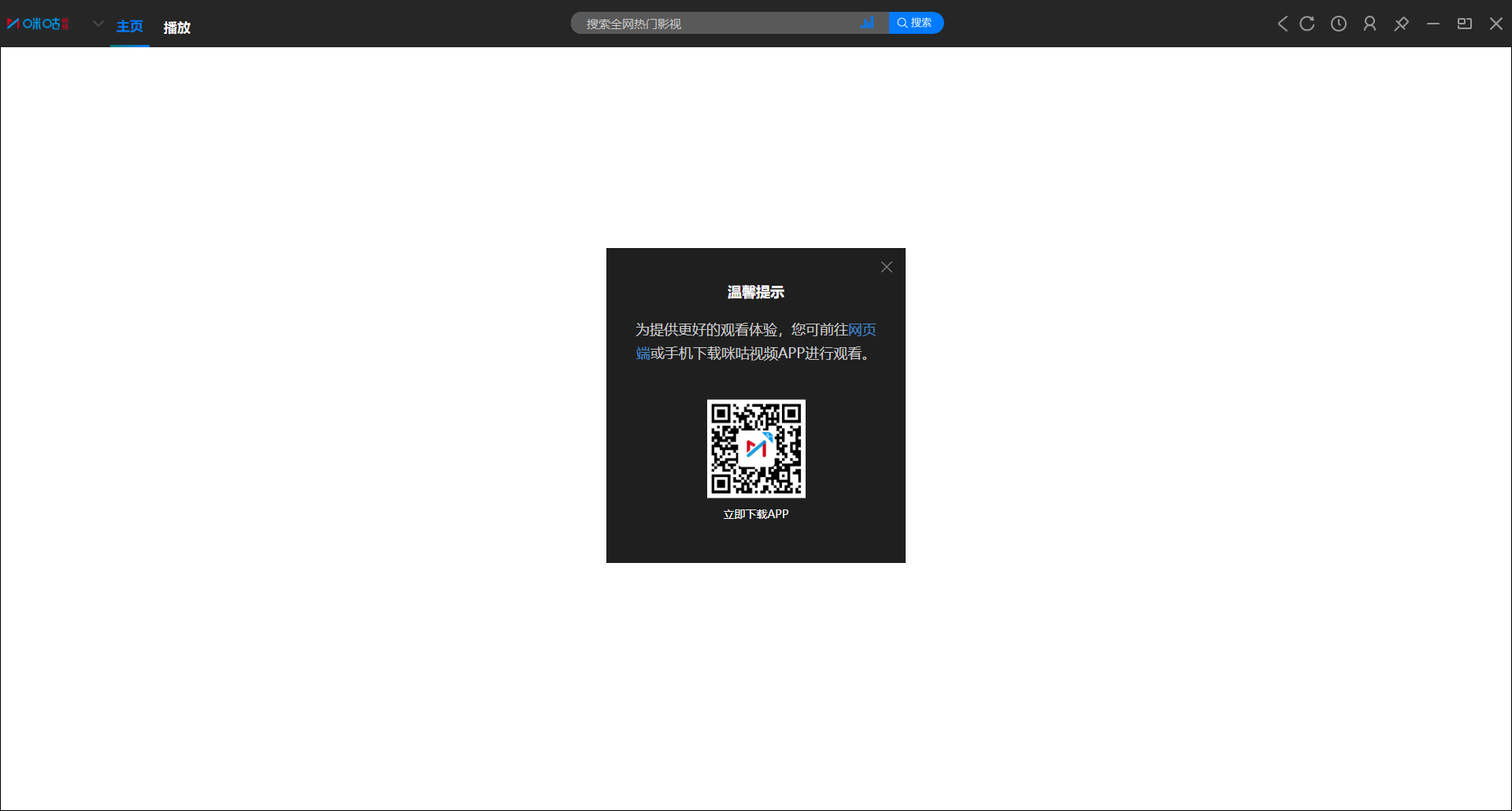
Task: Close the Migu video application window
Action: 1496,24
